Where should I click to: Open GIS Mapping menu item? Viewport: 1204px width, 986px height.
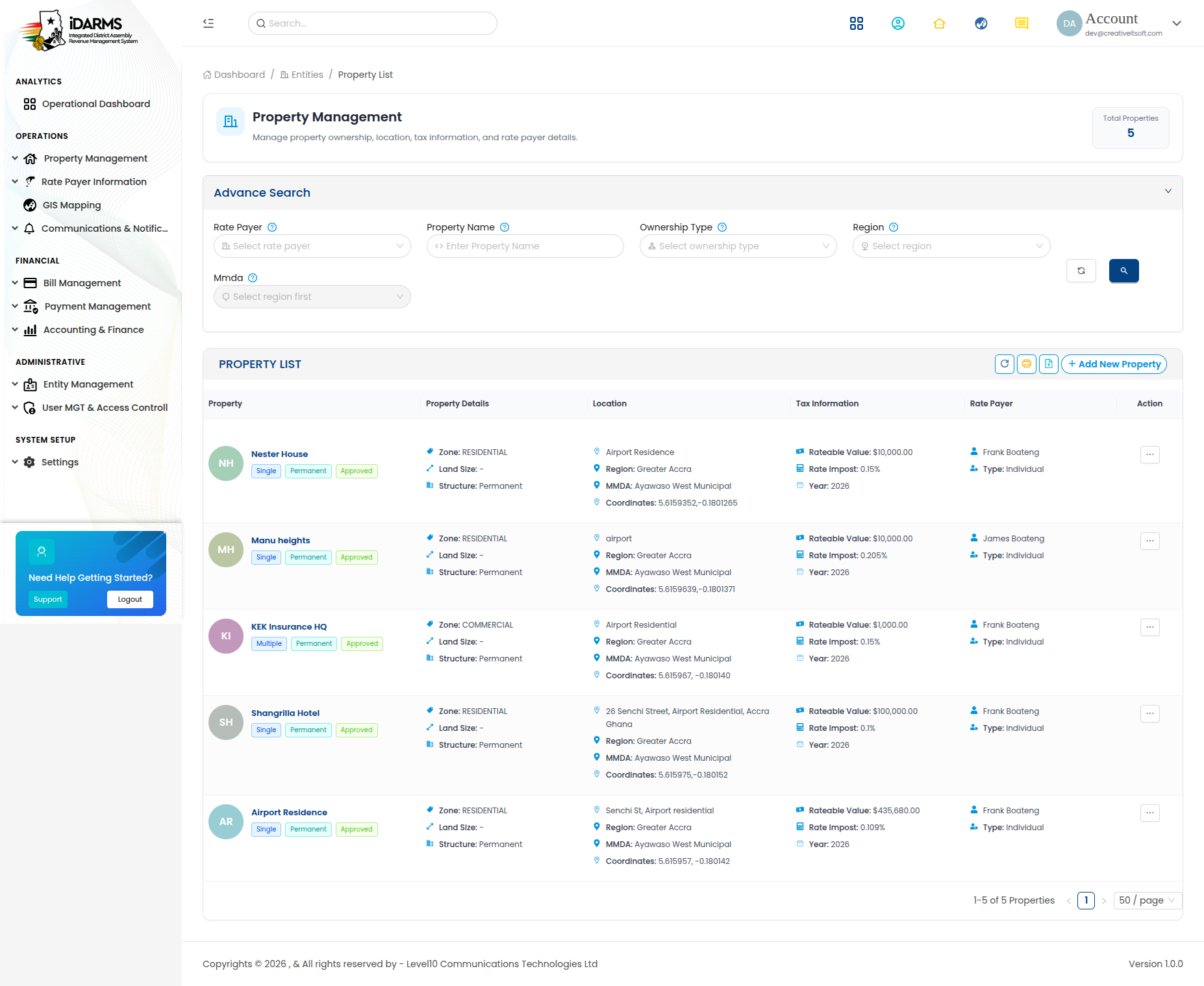point(71,205)
